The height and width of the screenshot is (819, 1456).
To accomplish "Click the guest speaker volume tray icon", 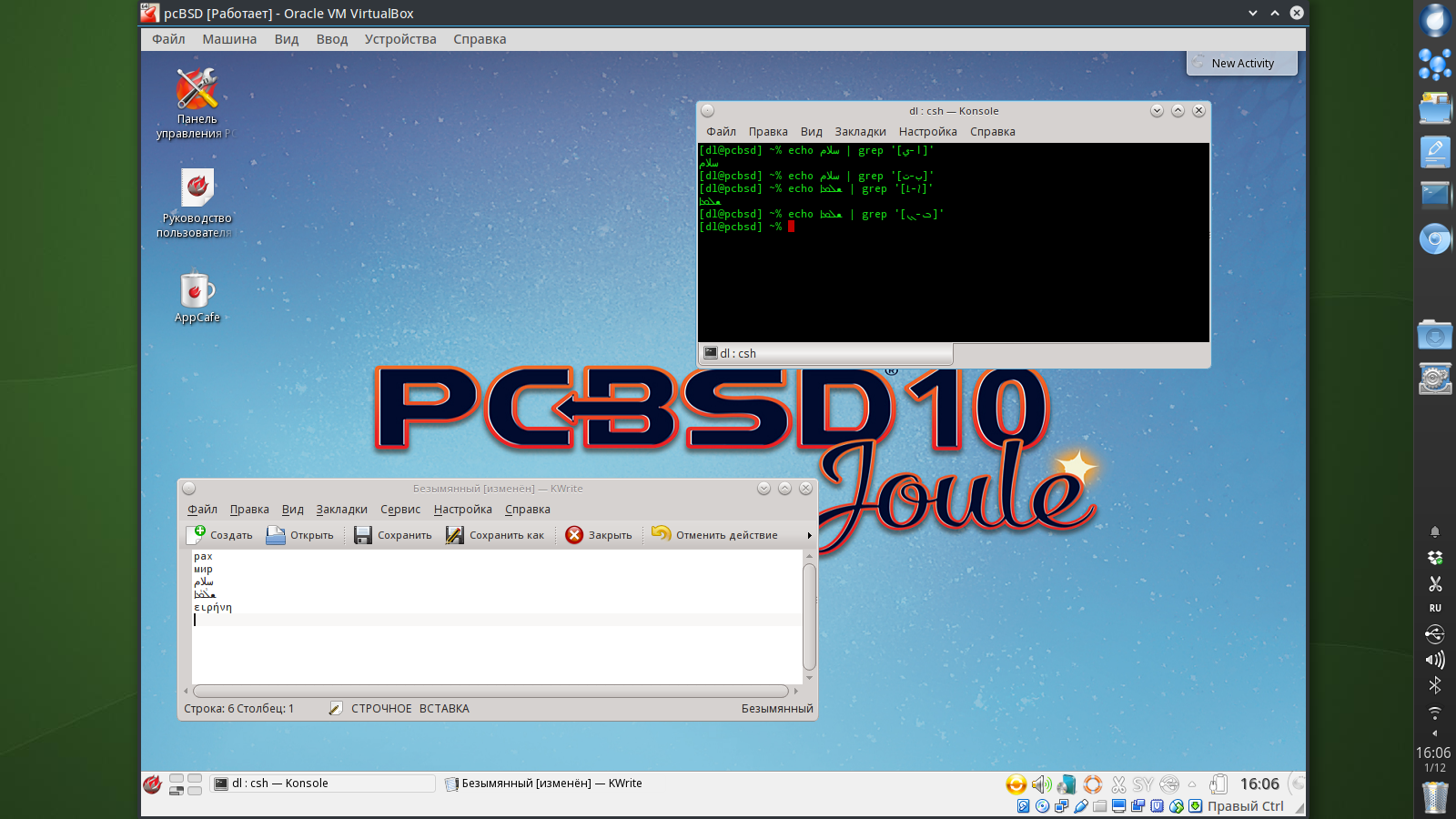I will point(1041,784).
